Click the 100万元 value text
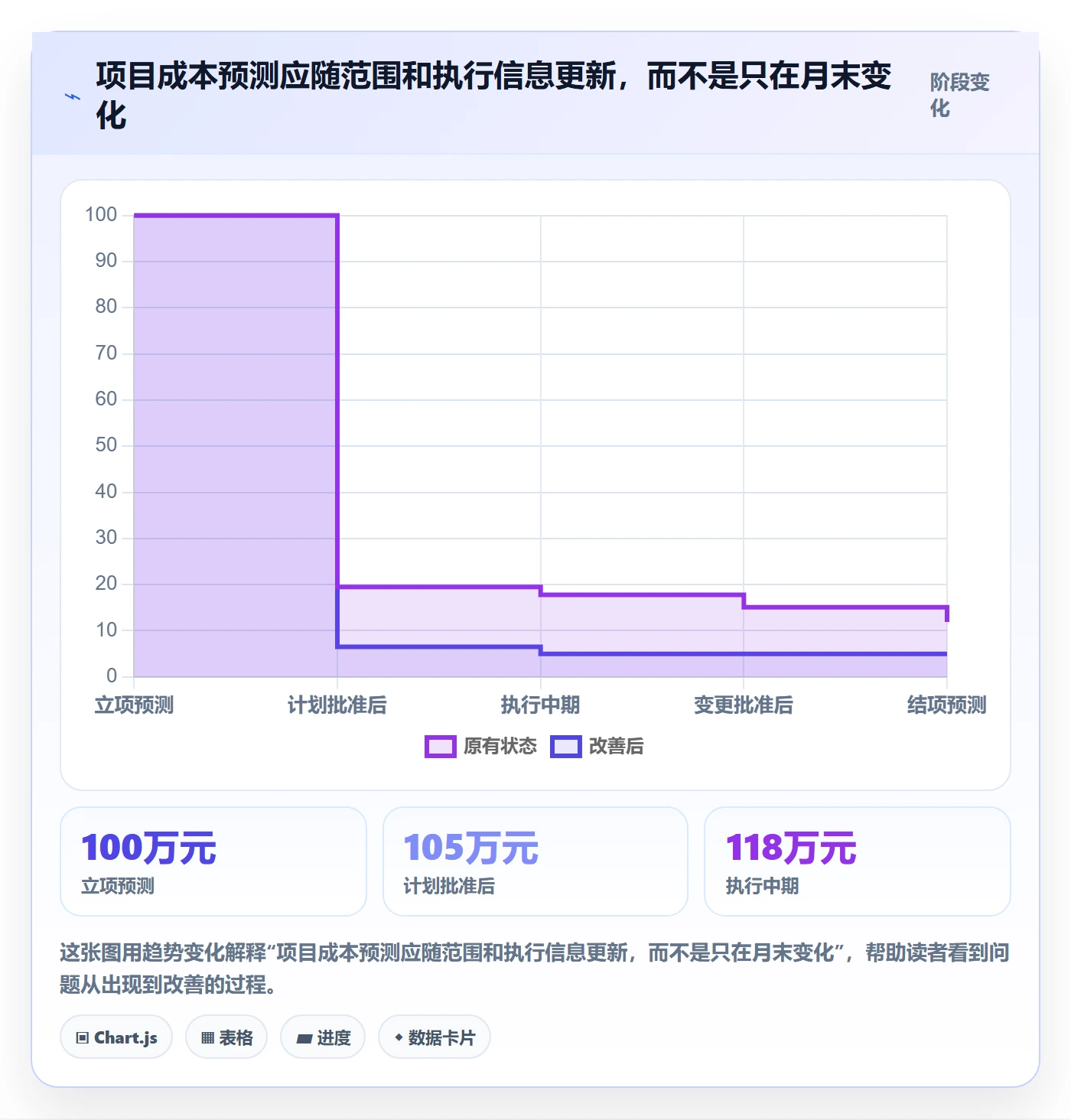Viewport: 1071px width, 1120px height. click(149, 848)
